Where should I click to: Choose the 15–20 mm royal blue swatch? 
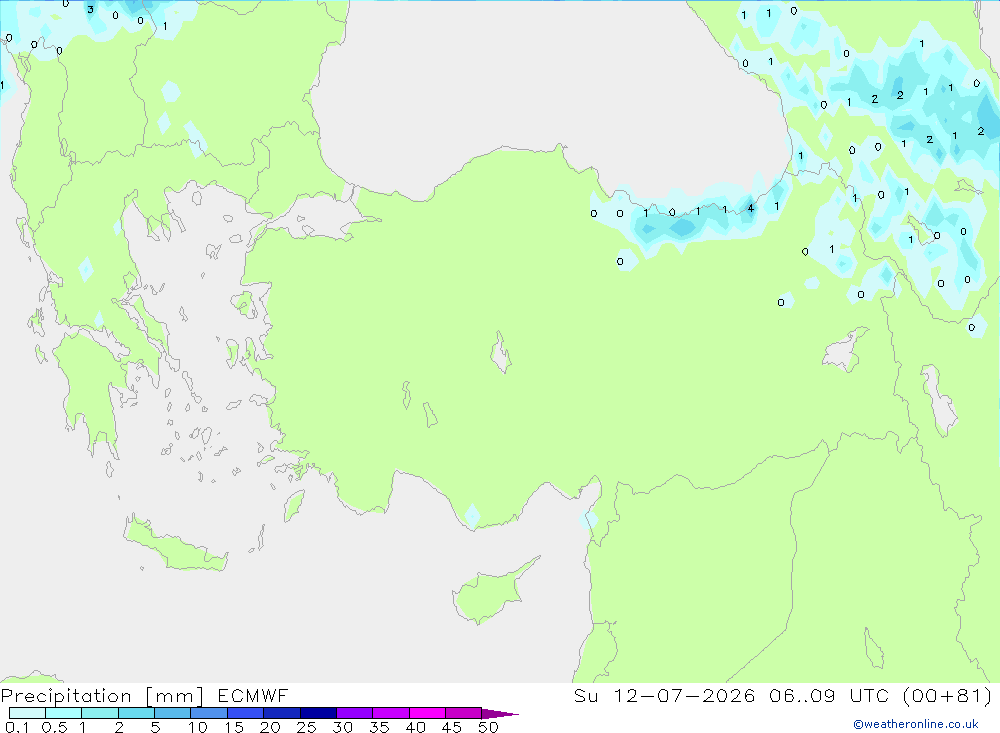[246, 713]
